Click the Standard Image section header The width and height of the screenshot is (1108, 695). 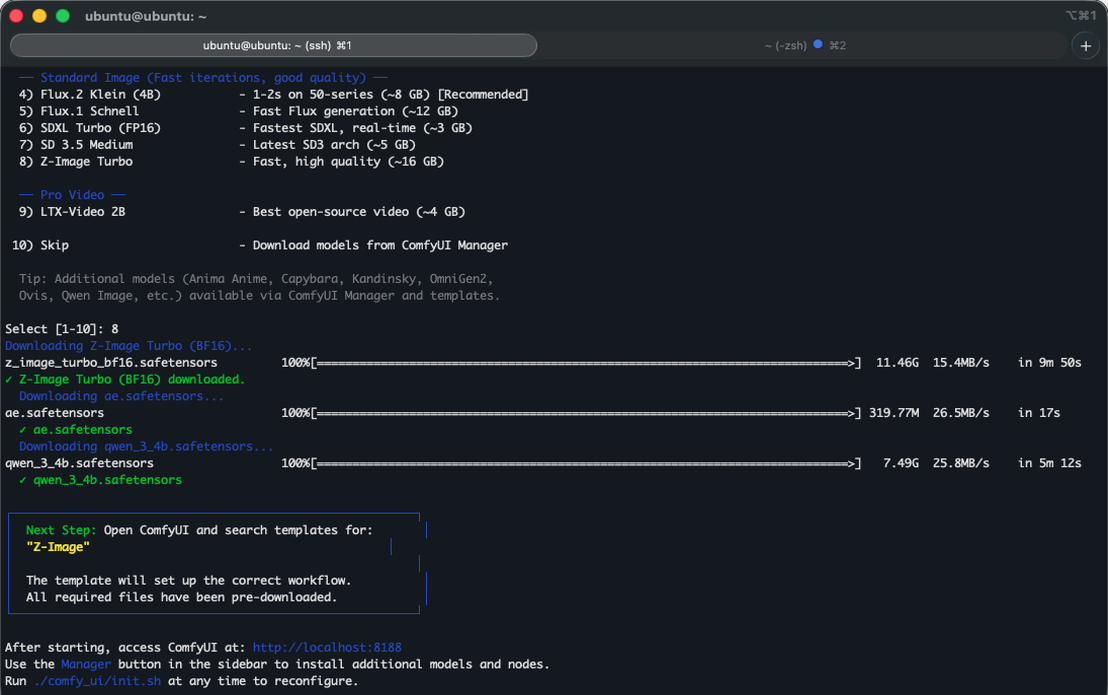203,78
